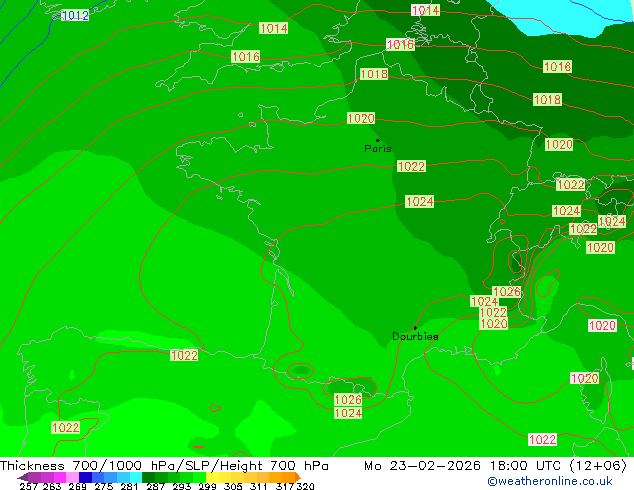Image resolution: width=634 pixels, height=490 pixels.
Task: Click the legend value 299
Action: click(x=207, y=486)
